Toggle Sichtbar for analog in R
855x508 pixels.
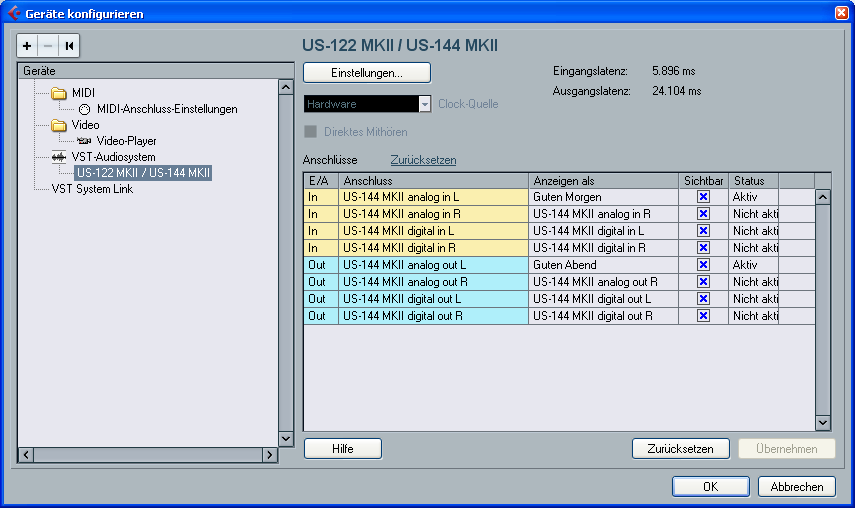pyautogui.click(x=703, y=214)
